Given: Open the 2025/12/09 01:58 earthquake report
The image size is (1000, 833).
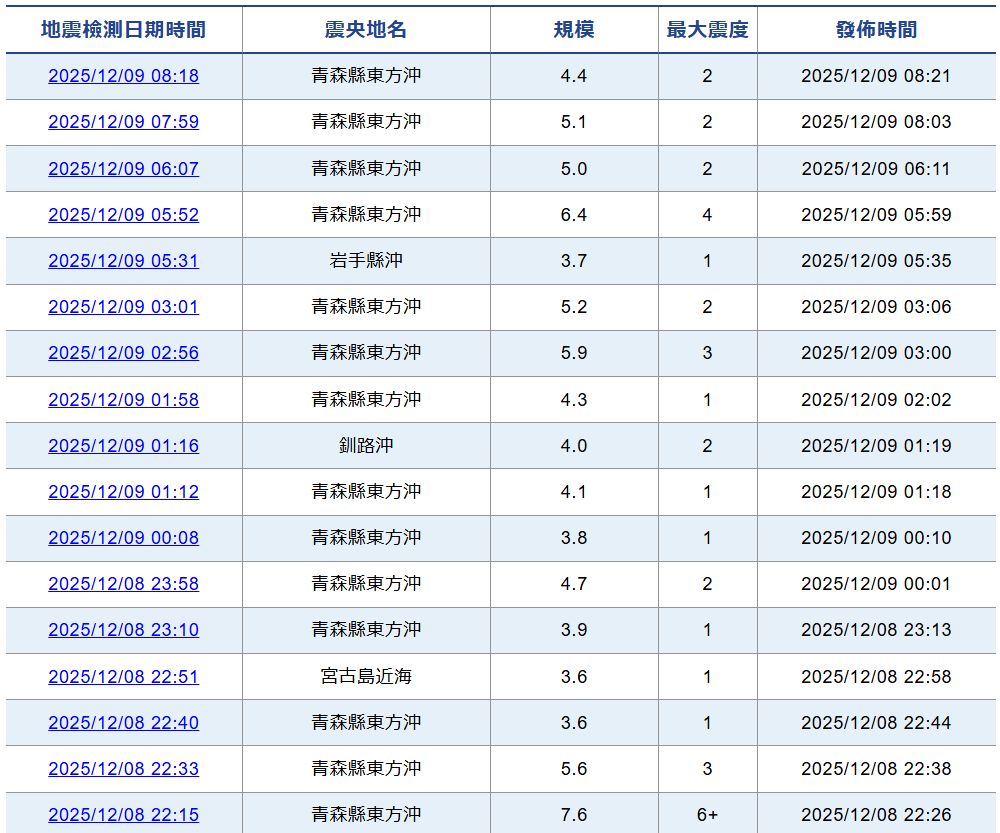Looking at the screenshot, I should 124,399.
